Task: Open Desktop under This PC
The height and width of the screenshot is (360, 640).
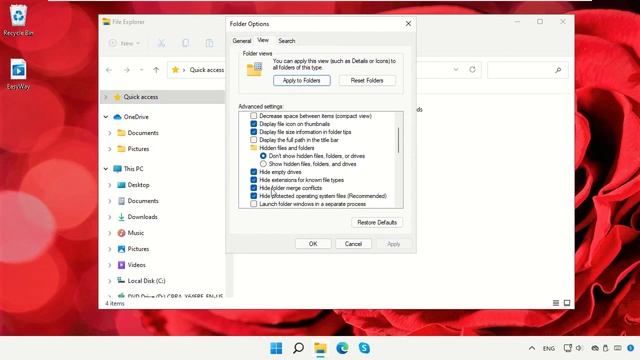Action: pyautogui.click(x=138, y=185)
